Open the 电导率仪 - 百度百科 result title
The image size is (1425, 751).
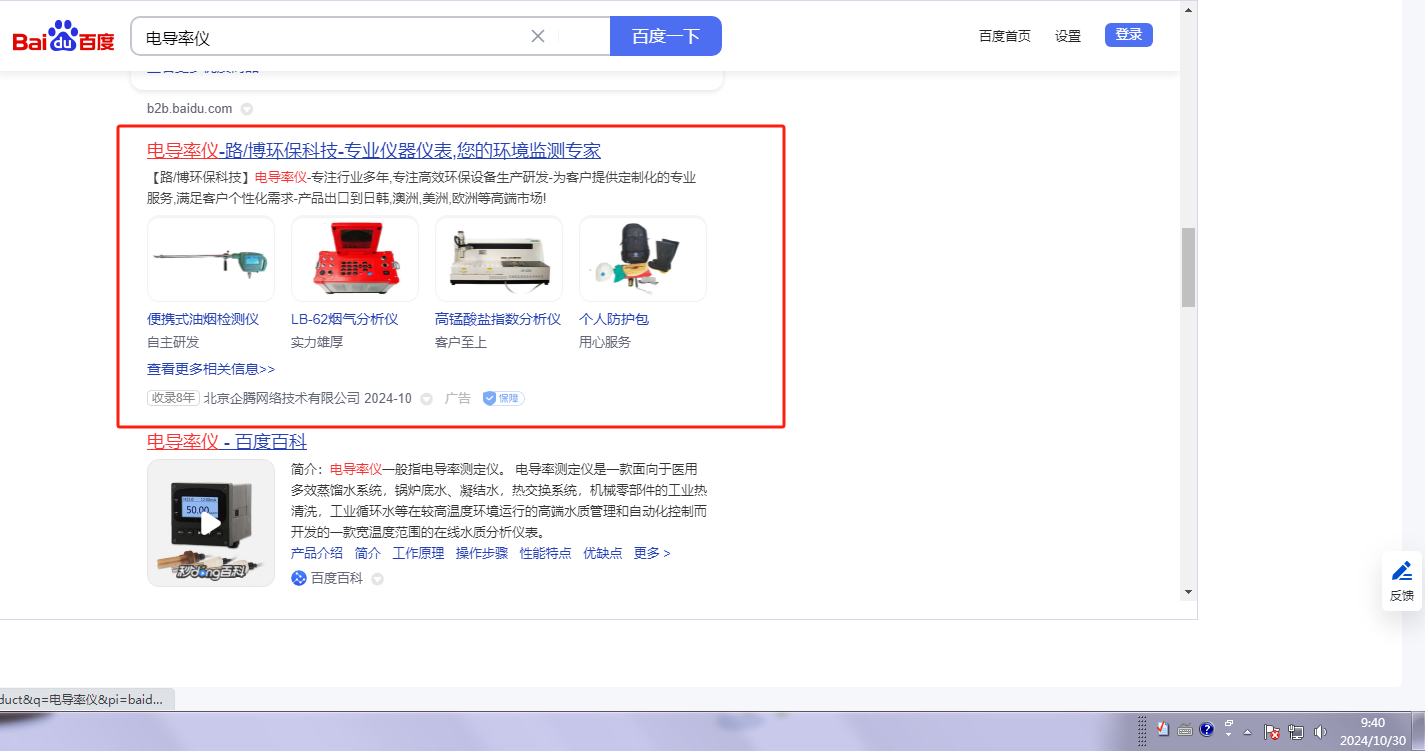227,441
